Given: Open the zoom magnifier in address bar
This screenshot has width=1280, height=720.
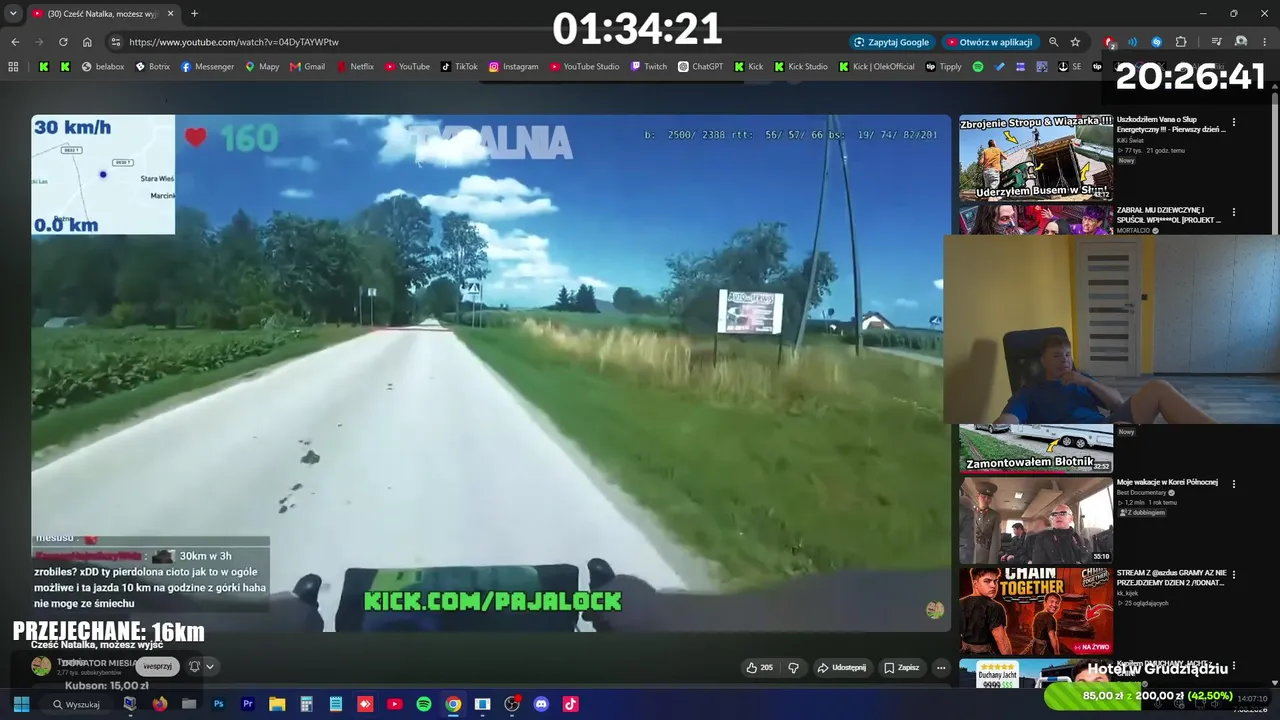Looking at the screenshot, I should click(1053, 42).
